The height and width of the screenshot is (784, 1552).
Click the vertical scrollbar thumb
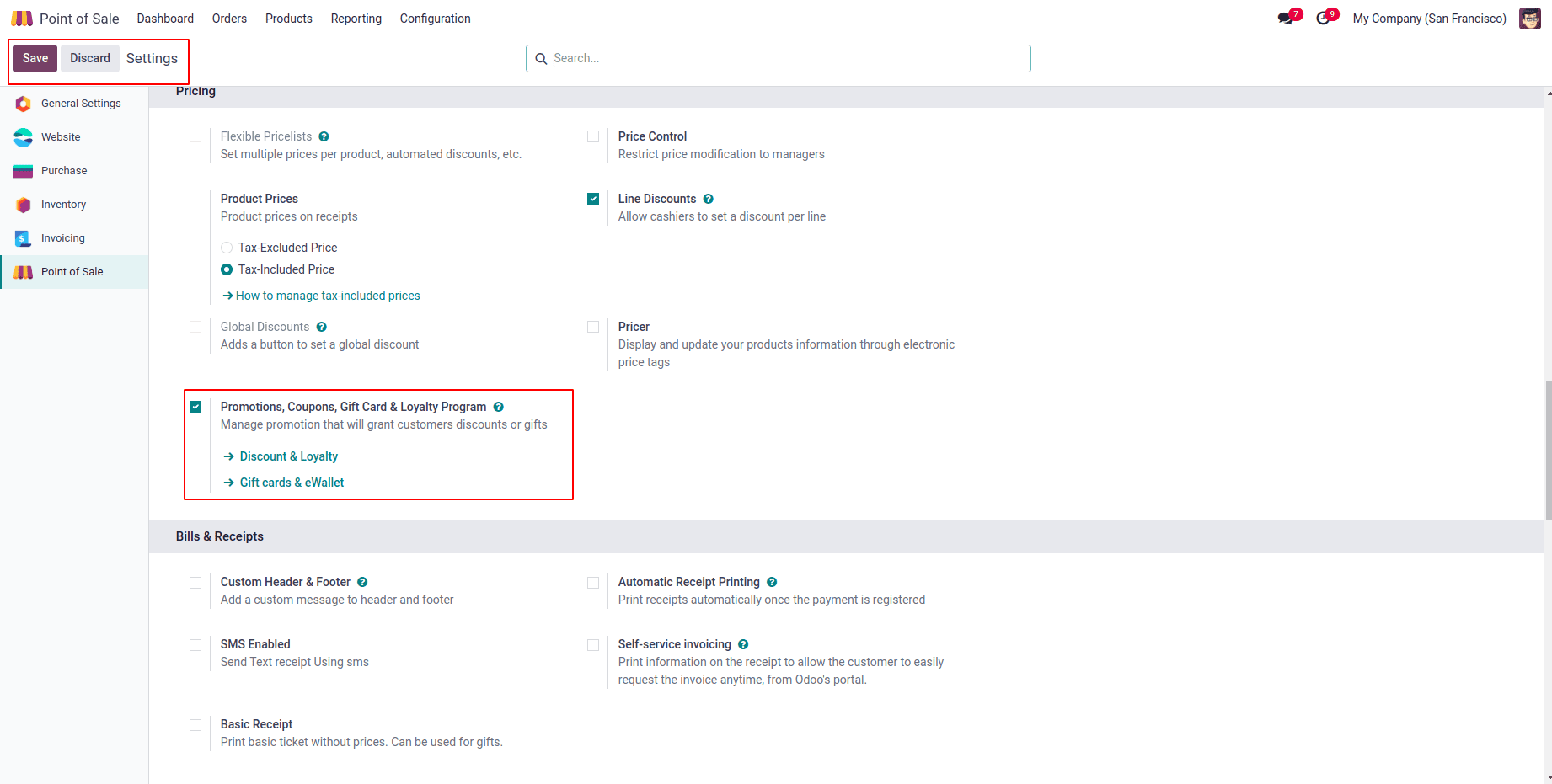click(1548, 451)
